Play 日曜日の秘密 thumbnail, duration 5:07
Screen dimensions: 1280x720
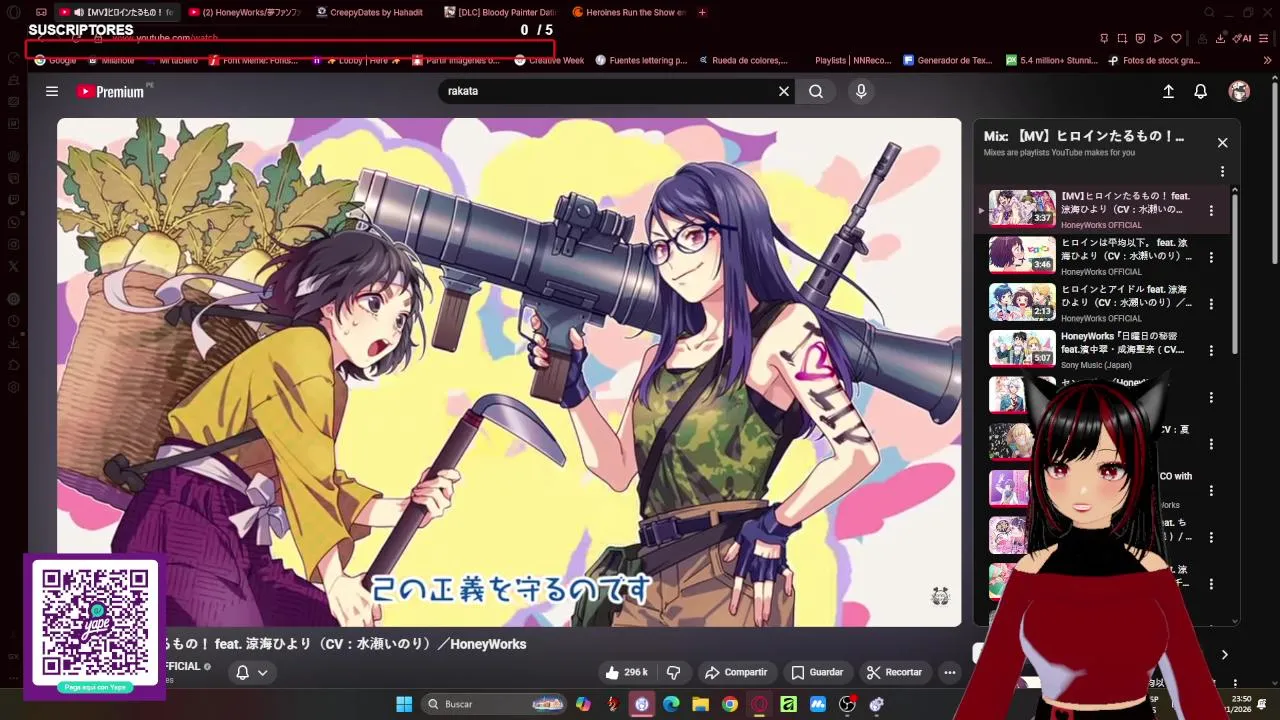1022,348
